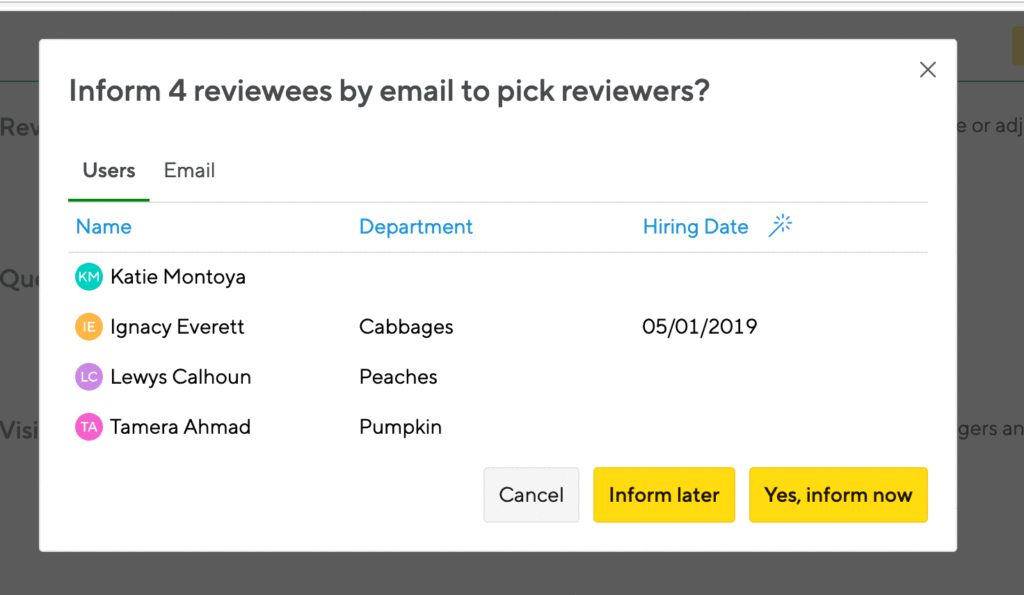This screenshot has height=595, width=1024.
Task: Choose the Inform later button
Action: (664, 495)
